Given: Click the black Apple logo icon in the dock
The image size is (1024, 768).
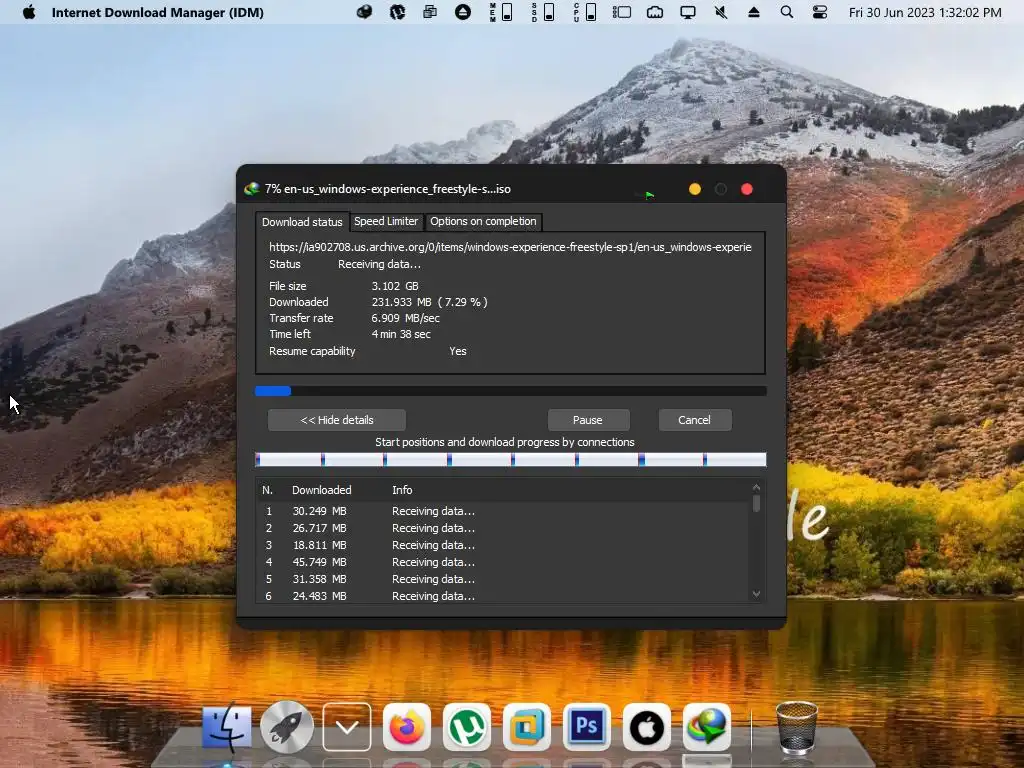Looking at the screenshot, I should pyautogui.click(x=647, y=727).
